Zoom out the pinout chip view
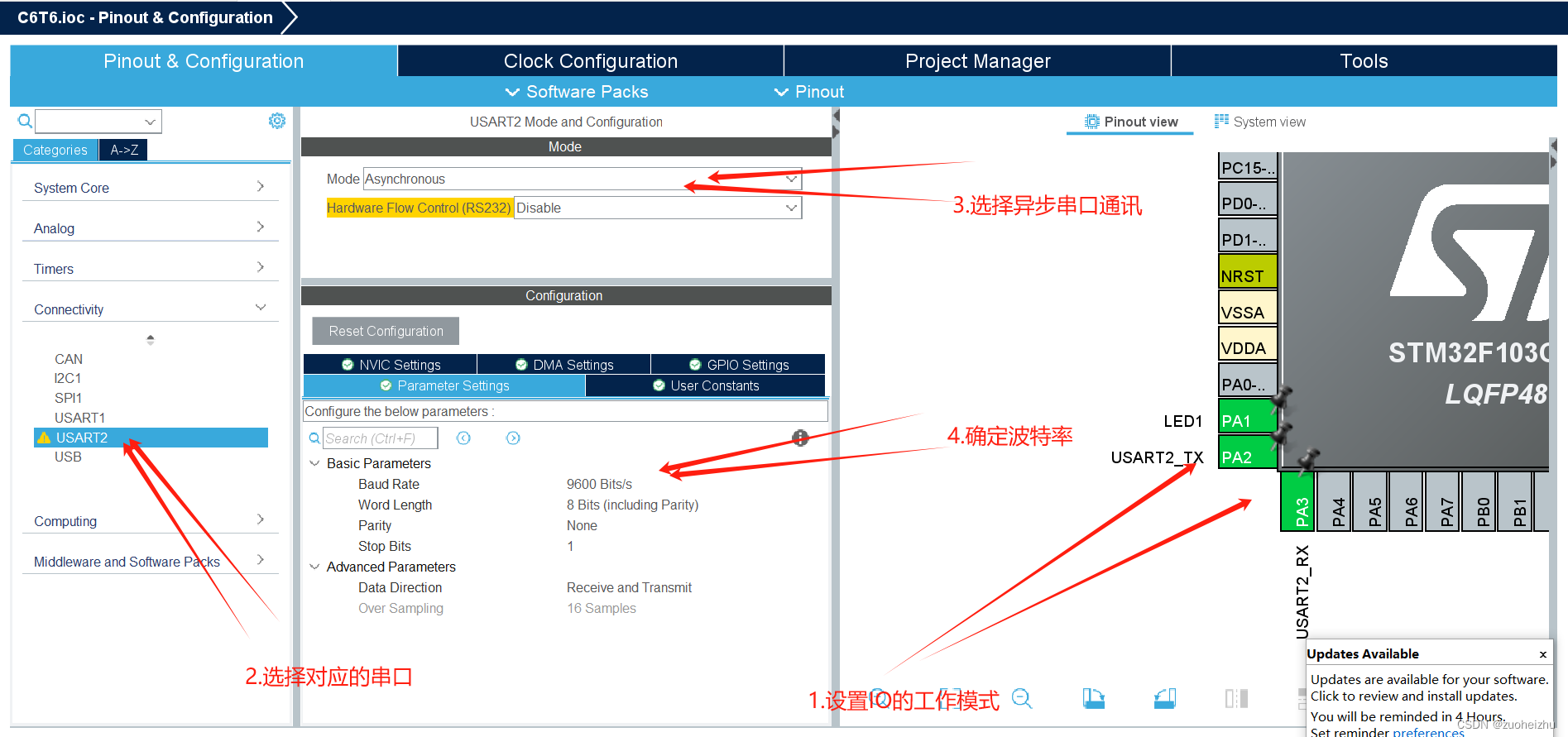 (1022, 699)
